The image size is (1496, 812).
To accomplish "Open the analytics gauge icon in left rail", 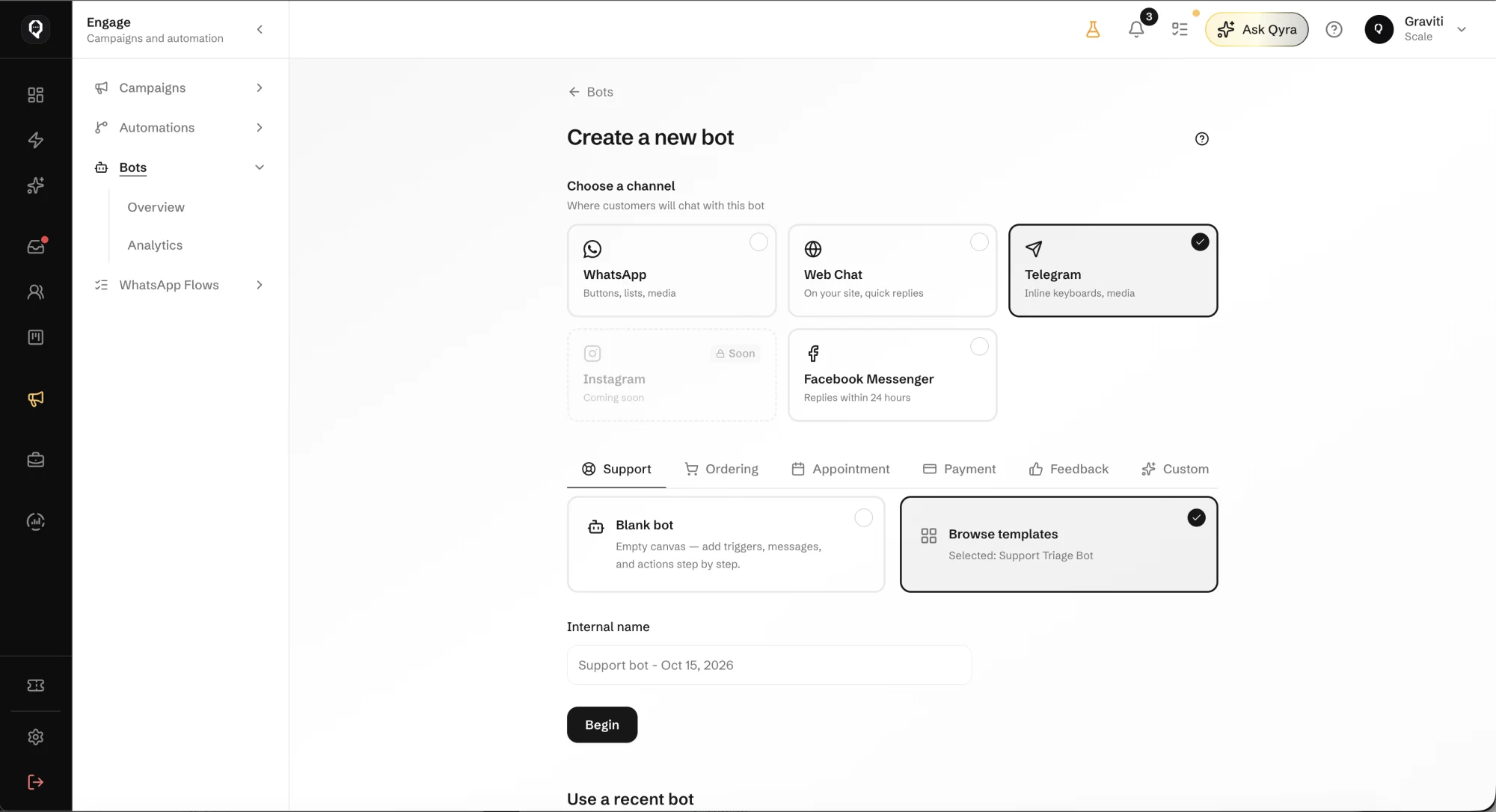I will [35, 521].
